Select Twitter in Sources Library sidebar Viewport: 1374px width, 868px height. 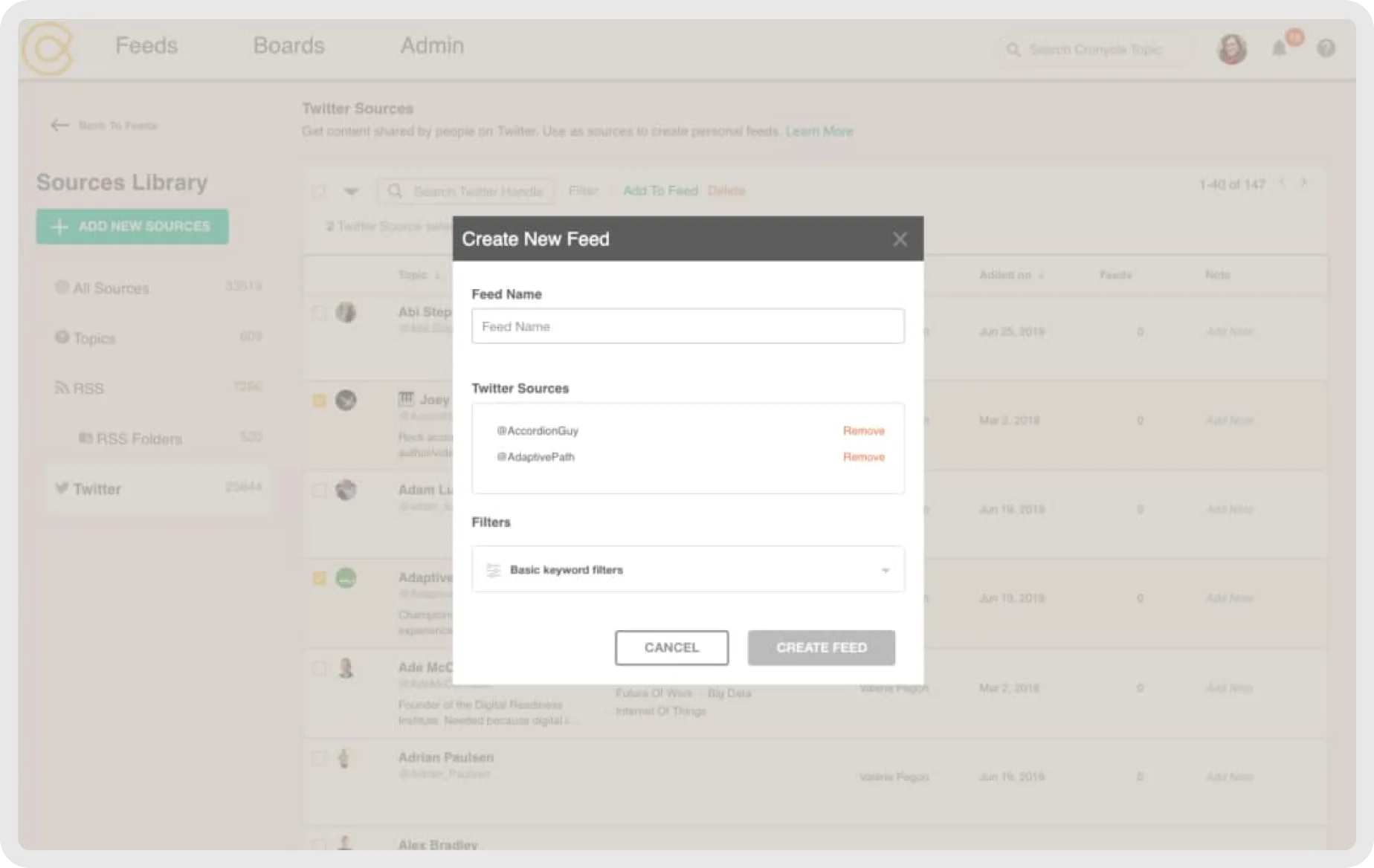97,489
